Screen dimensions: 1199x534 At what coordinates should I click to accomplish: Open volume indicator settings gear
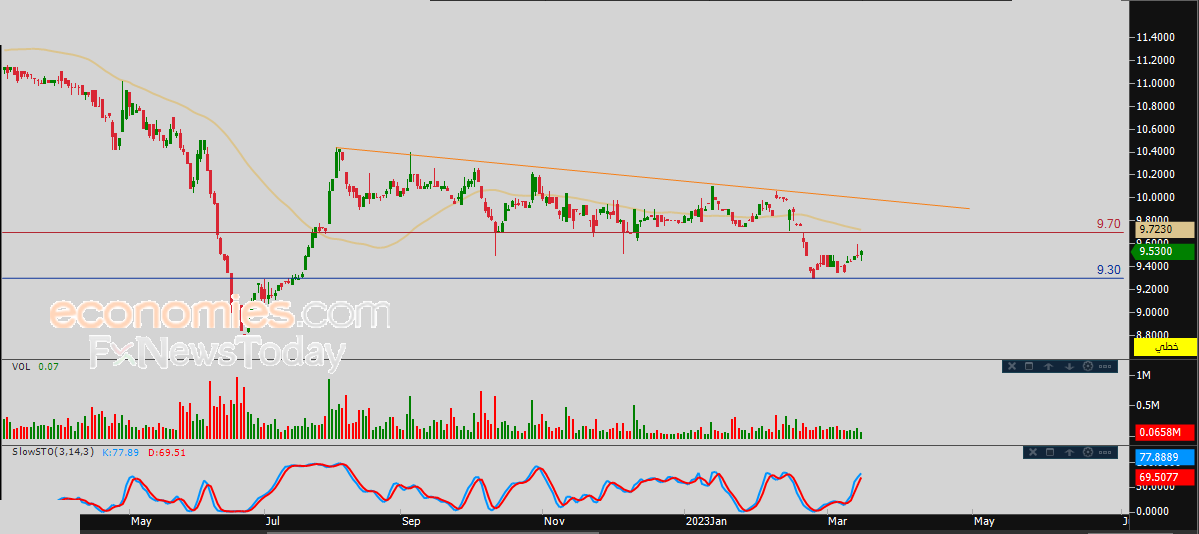click(x=1086, y=367)
